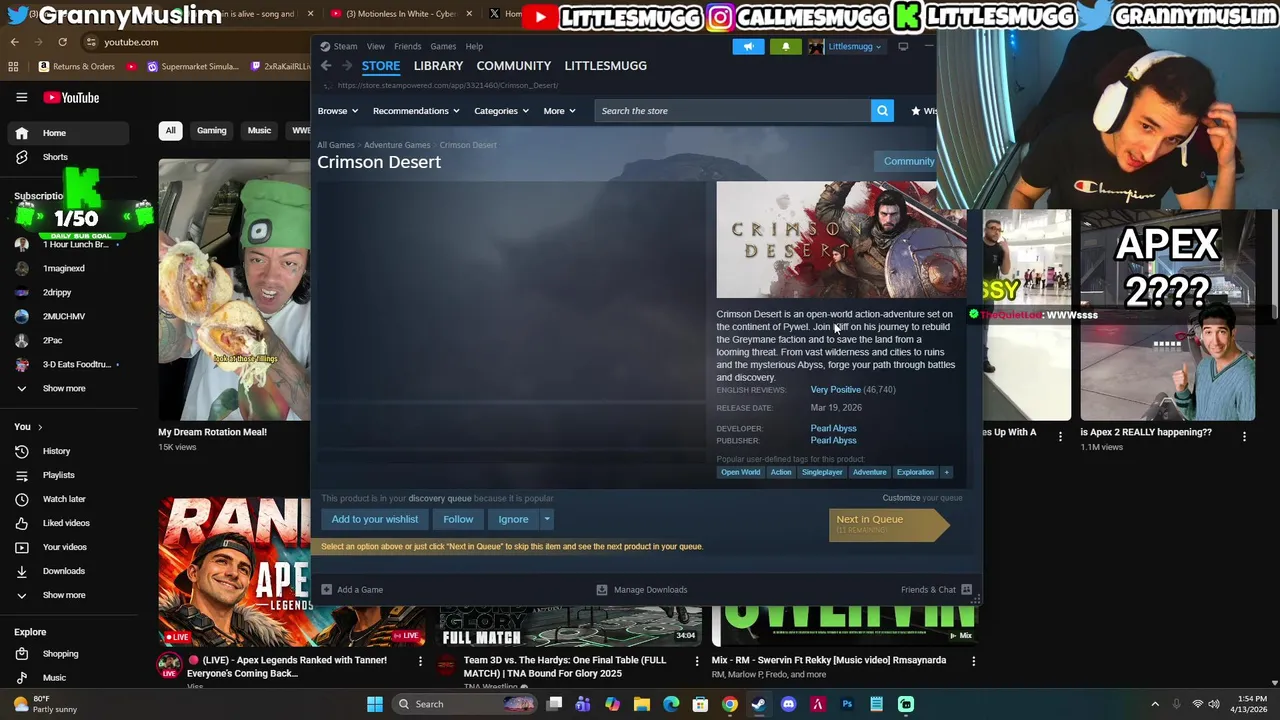Open the Returns & Orders bookmark
The height and width of the screenshot is (720, 1280).
[x=76, y=67]
